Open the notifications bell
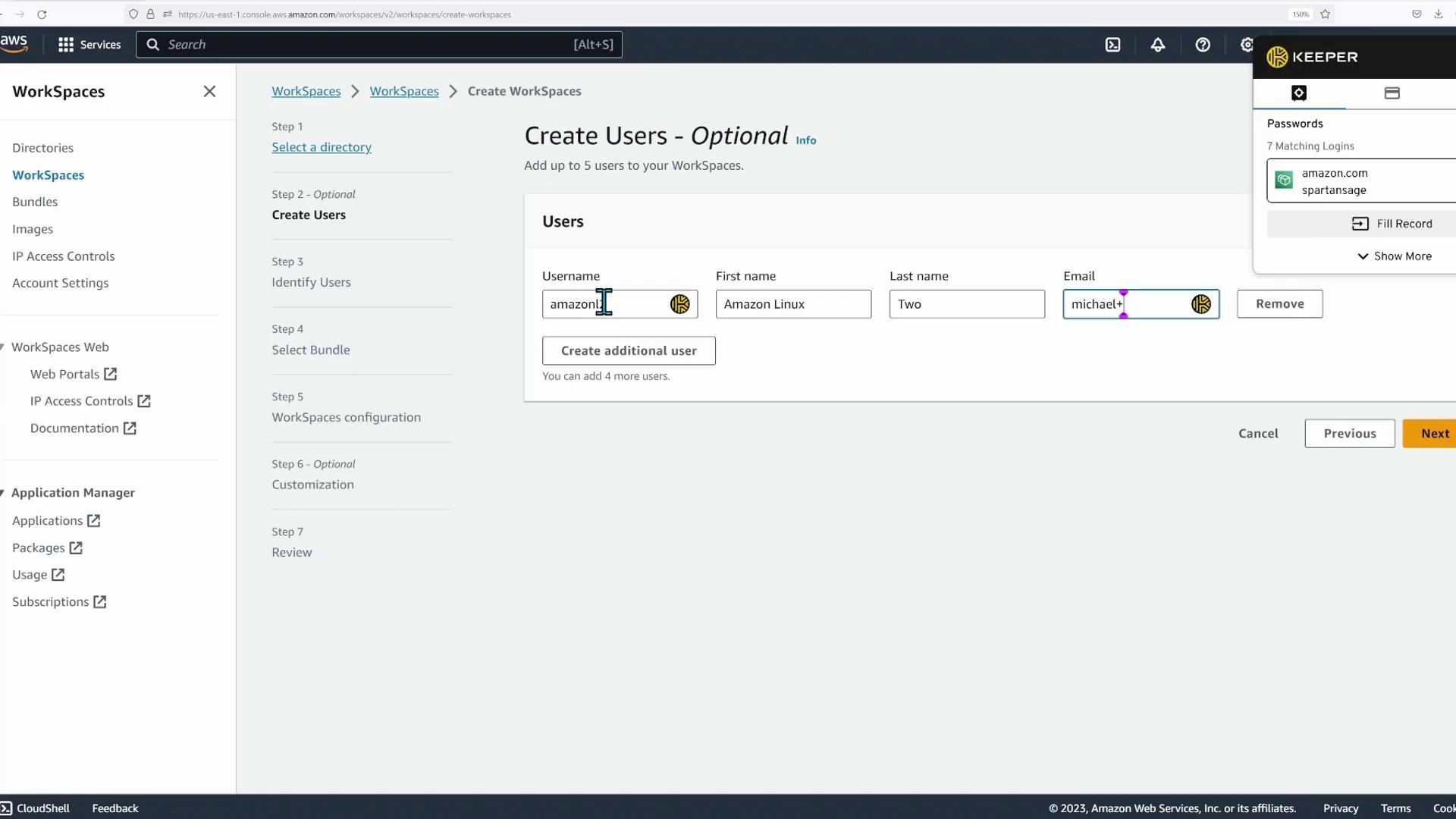The height and width of the screenshot is (819, 1456). click(x=1157, y=45)
